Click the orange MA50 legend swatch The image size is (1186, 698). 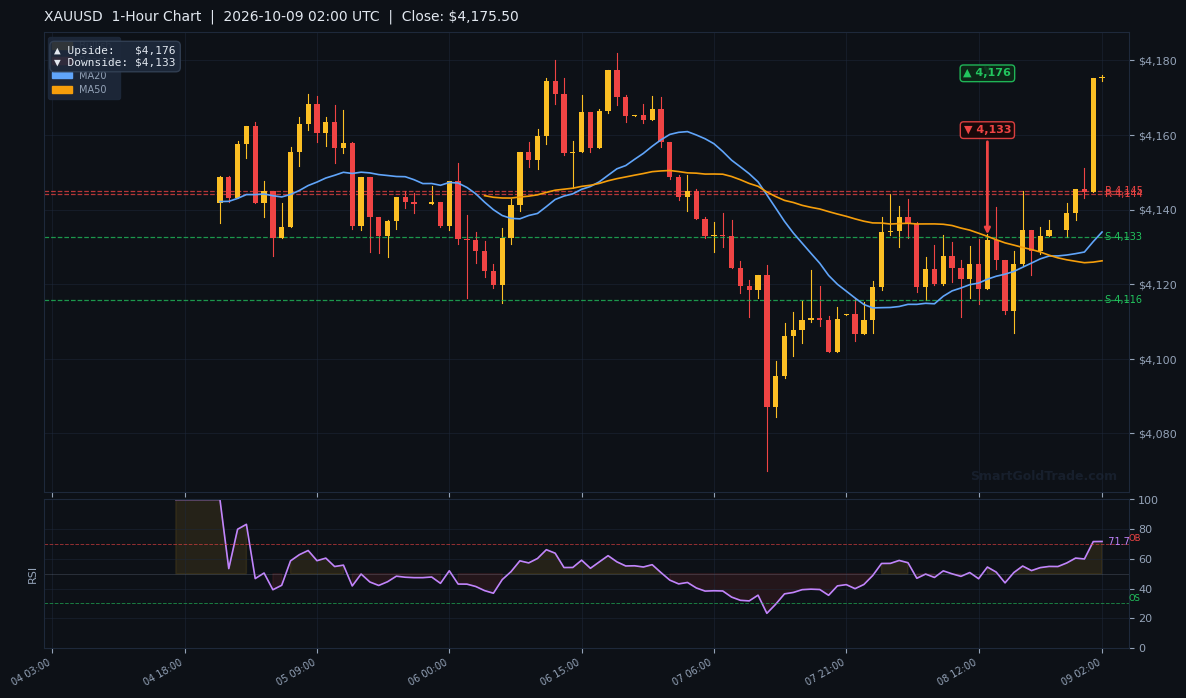click(x=62, y=89)
